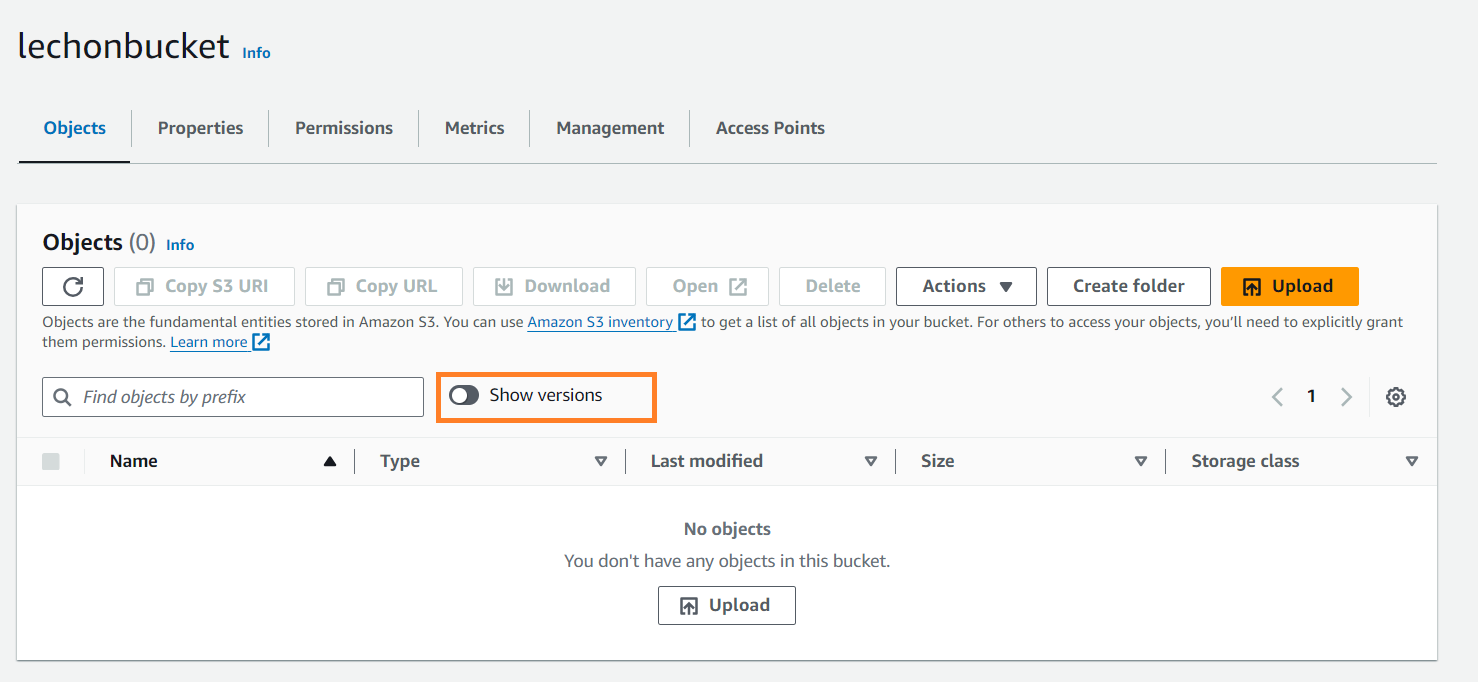
Task: Click the refresh objects icon button
Action: [x=73, y=287]
